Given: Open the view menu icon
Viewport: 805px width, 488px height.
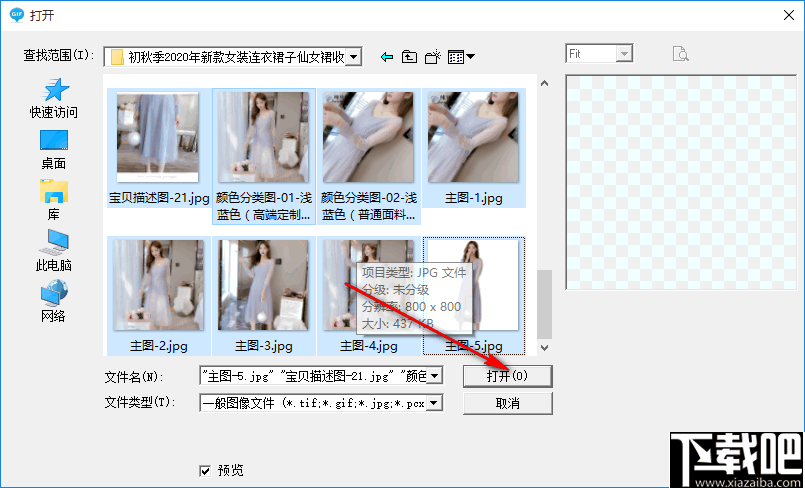Looking at the screenshot, I should click(461, 57).
